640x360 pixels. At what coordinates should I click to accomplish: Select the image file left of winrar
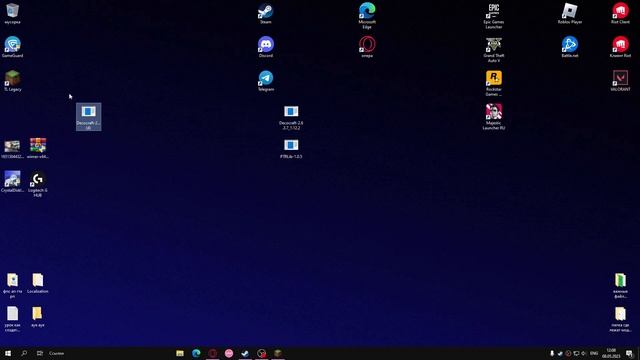[x=12, y=148]
